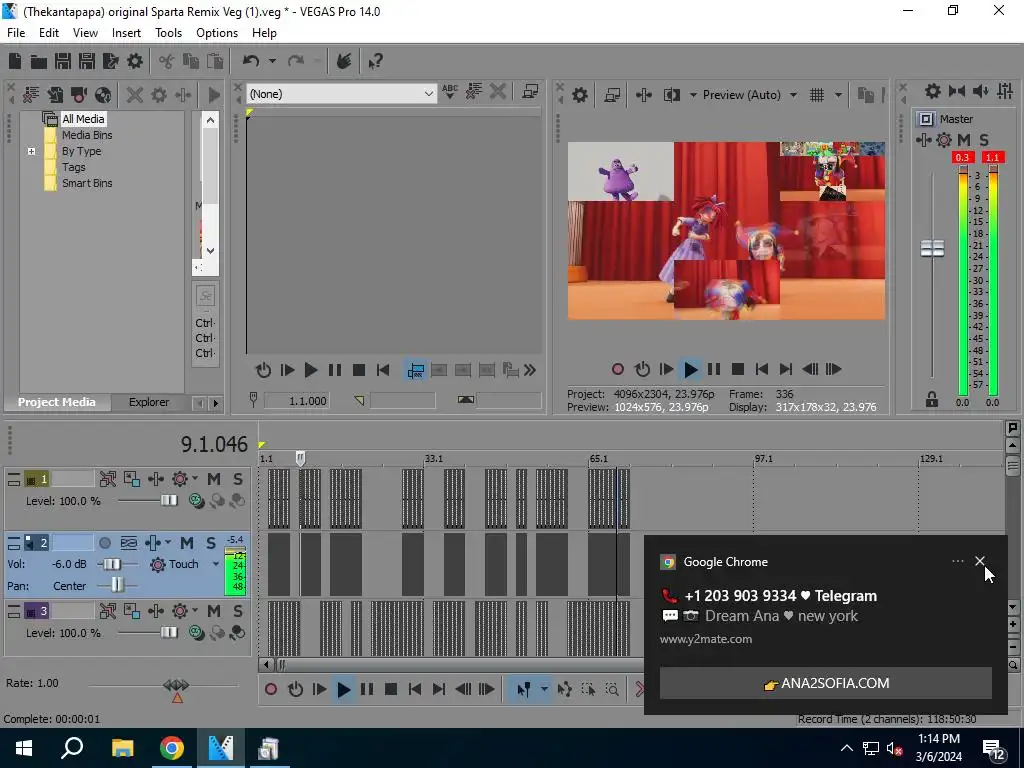Open the Preview (Auto) quality dropdown
This screenshot has height=768, width=1024.
tap(793, 95)
